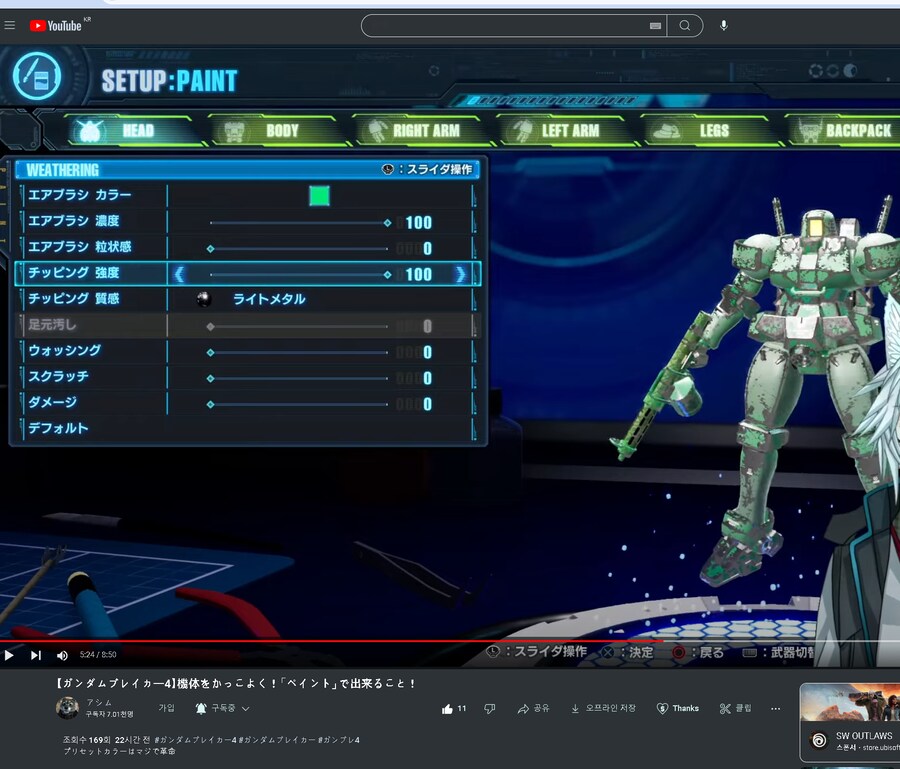Click the ウォッシング row label

pos(65,350)
